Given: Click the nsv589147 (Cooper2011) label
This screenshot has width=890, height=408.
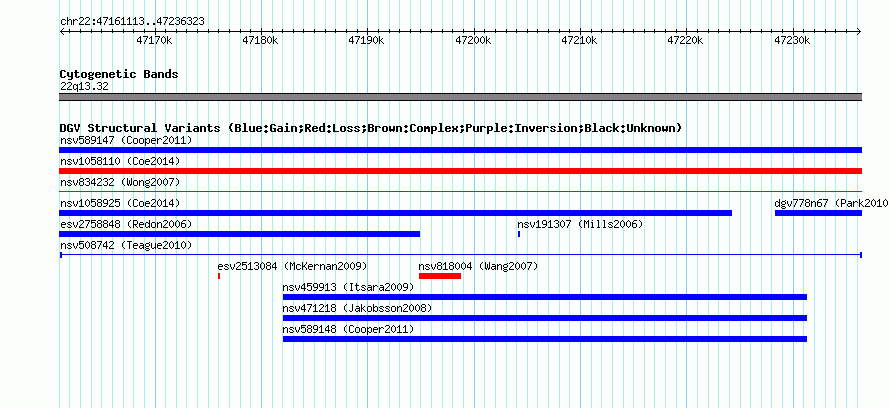Looking at the screenshot, I should [126, 140].
